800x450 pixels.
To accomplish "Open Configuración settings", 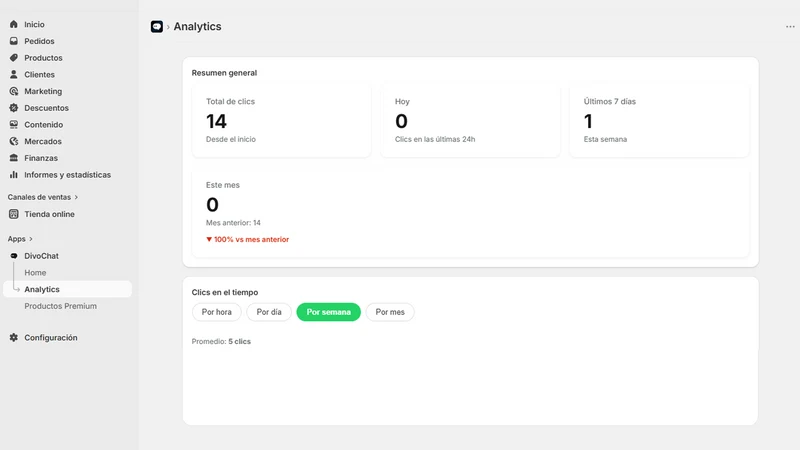I will [x=51, y=337].
